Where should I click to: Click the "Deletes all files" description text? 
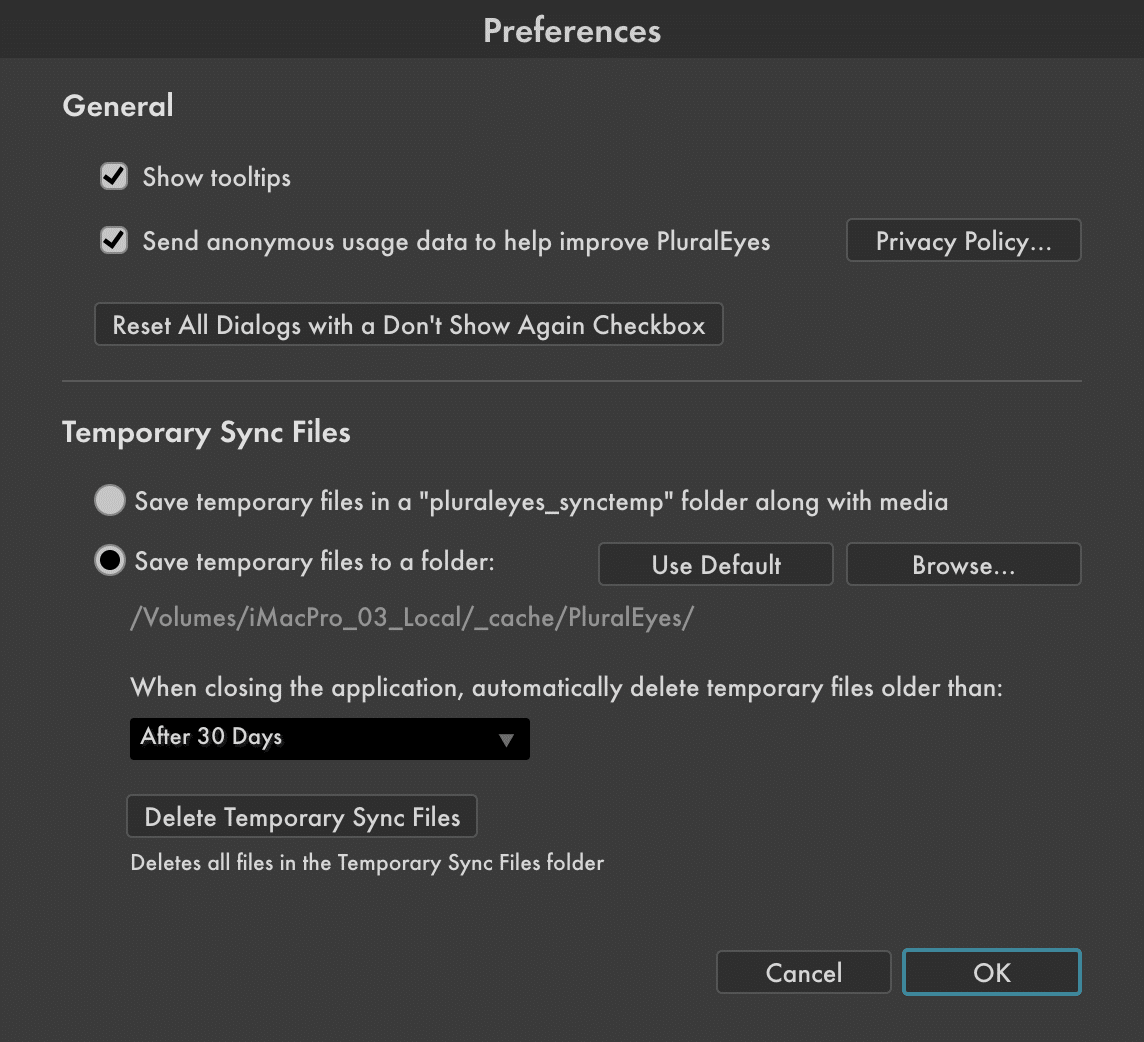[x=367, y=862]
